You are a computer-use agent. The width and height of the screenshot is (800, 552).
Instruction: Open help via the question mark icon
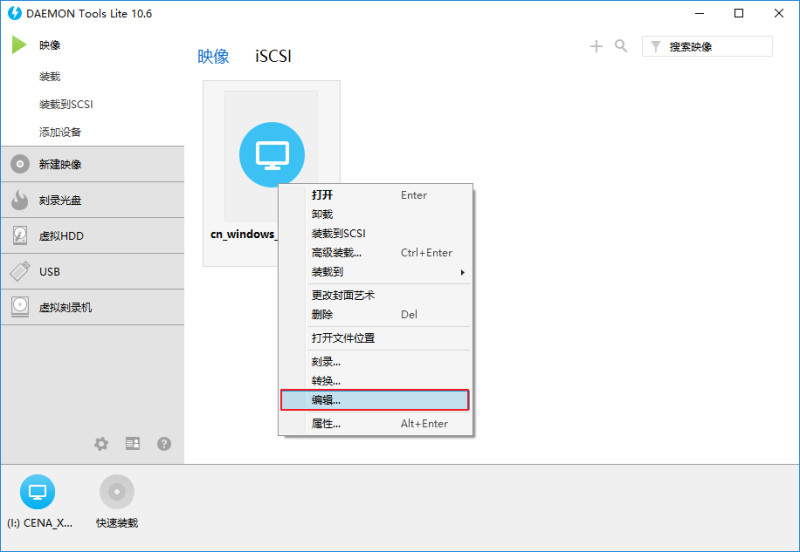pyautogui.click(x=164, y=444)
